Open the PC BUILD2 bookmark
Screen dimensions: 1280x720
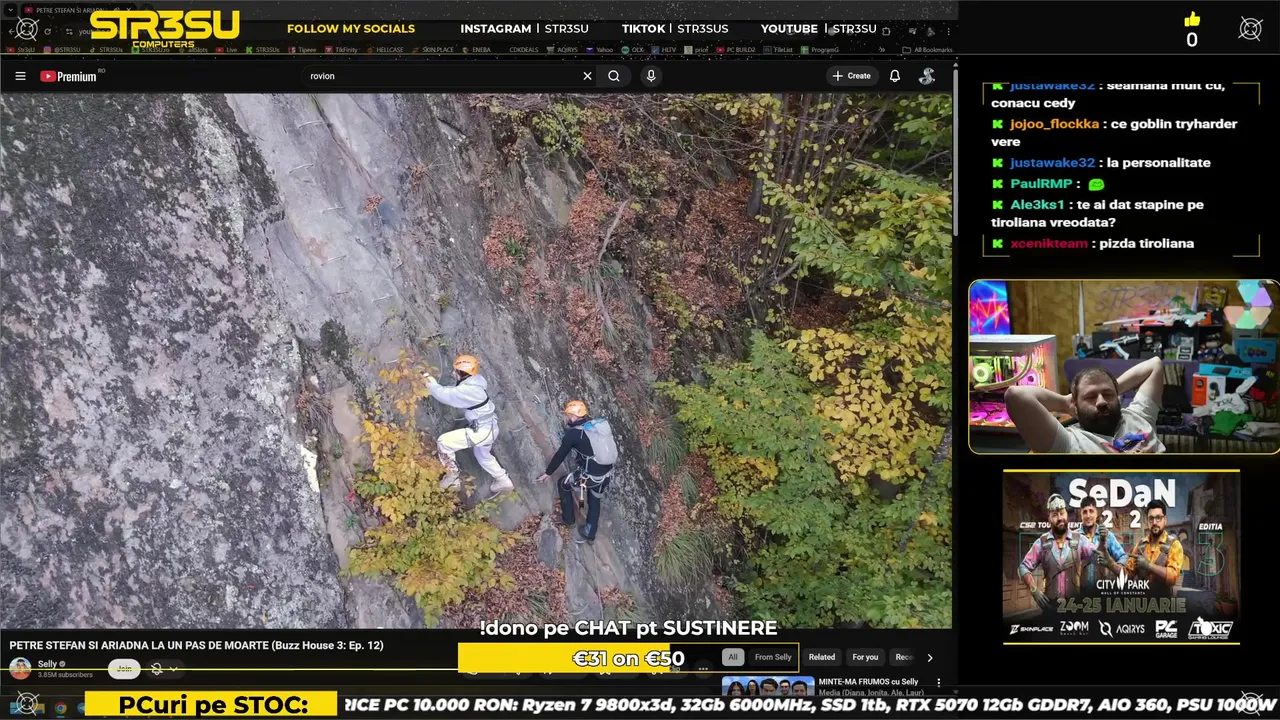(x=737, y=50)
